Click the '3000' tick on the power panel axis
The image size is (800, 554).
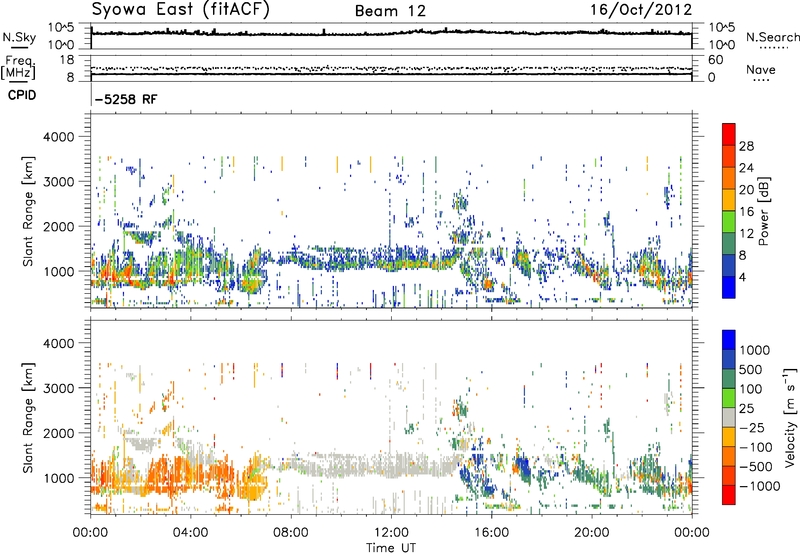pyautogui.click(x=61, y=182)
